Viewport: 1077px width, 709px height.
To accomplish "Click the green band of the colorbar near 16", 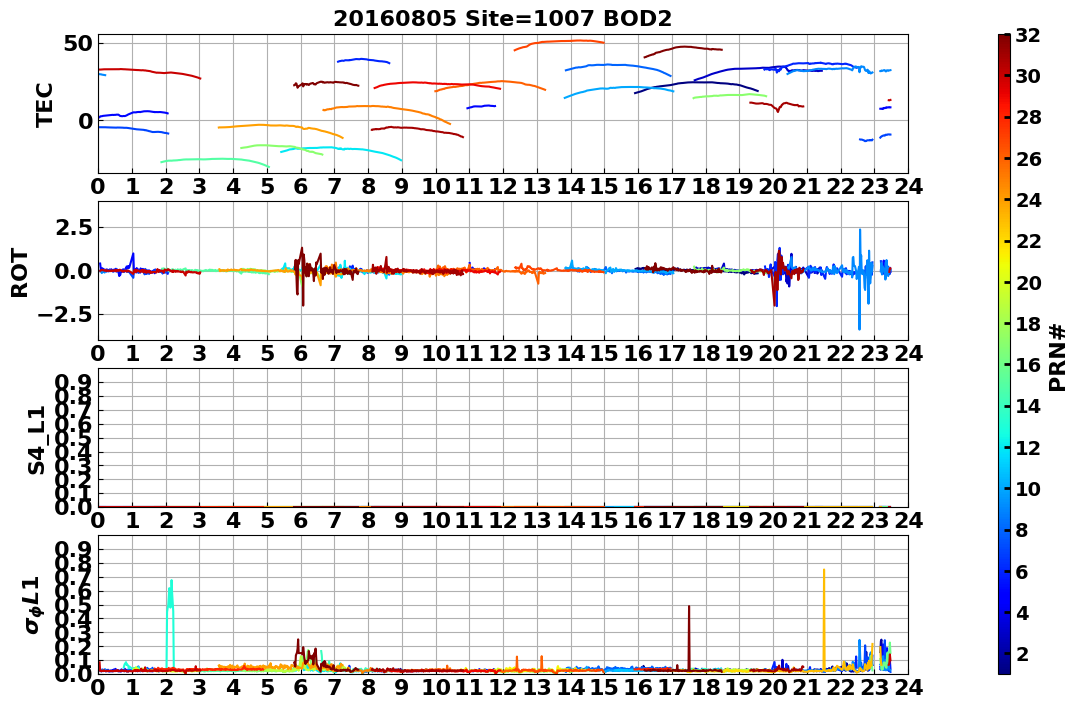I will point(1004,365).
